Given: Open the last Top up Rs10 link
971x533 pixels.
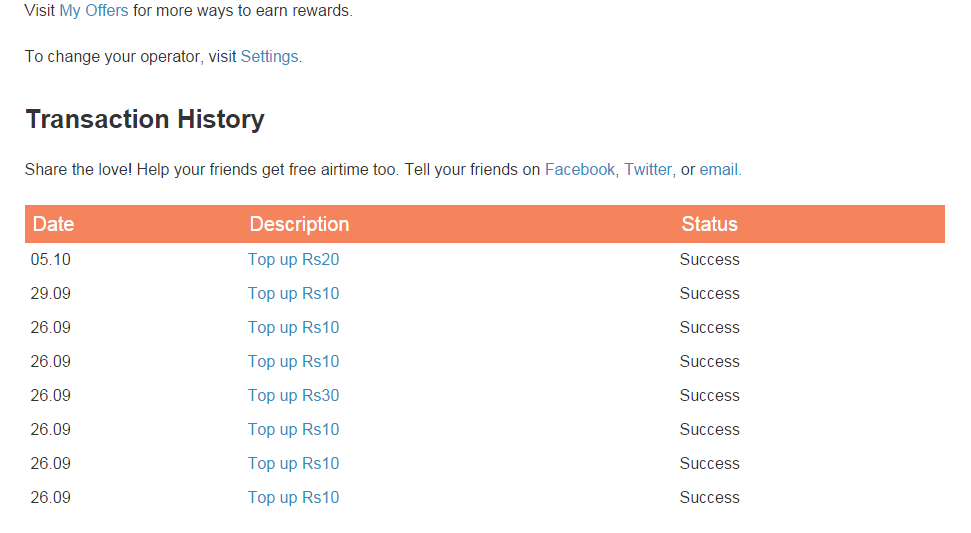Looking at the screenshot, I should tap(293, 497).
